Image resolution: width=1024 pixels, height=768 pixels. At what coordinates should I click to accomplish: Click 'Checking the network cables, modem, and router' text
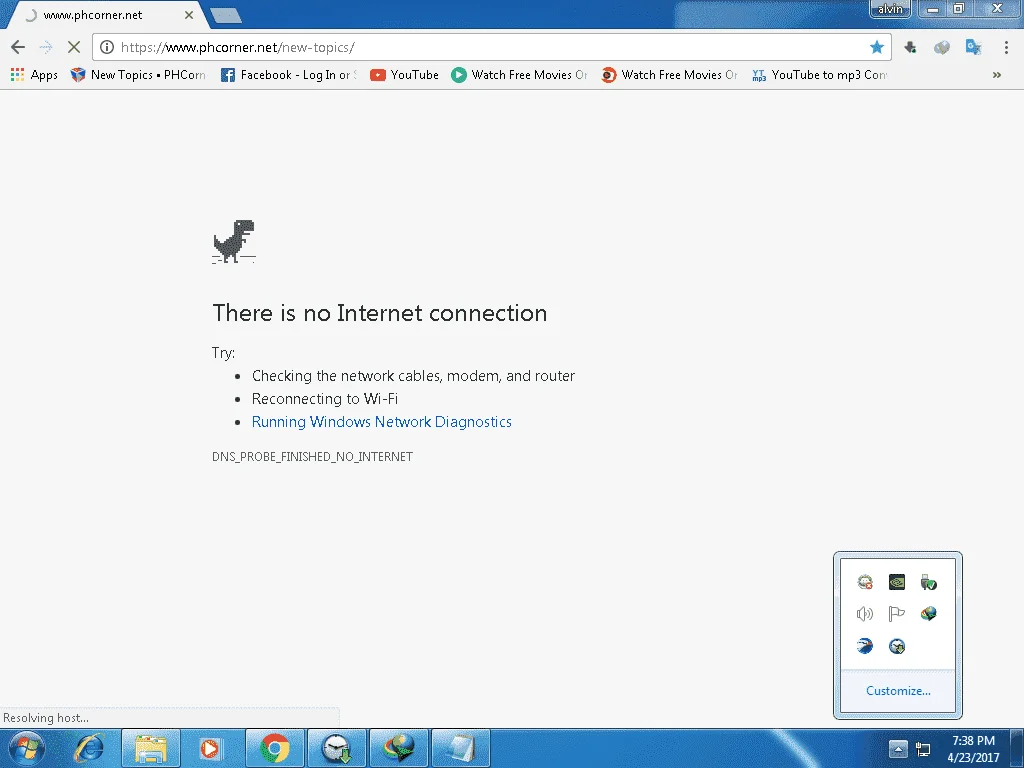point(413,376)
